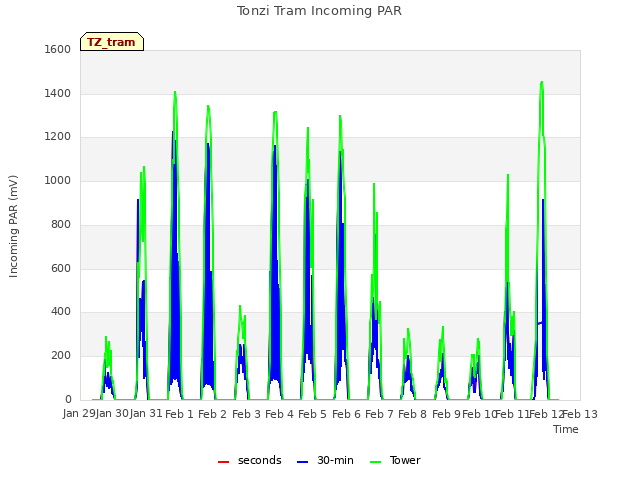
Task: Click the Feb 6 date tick label
Action: [x=346, y=414]
